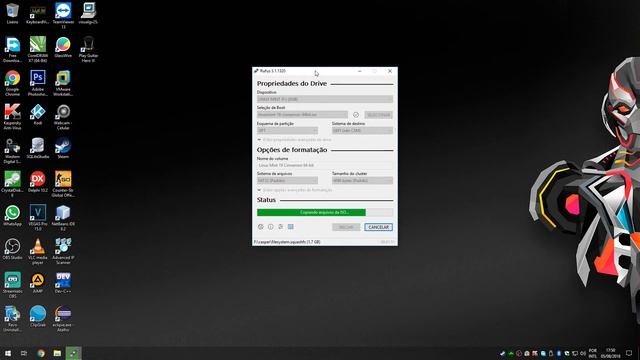Screen dimensions: 640x360
Task: Click the Rufus taskbar button
Action: 73,353
